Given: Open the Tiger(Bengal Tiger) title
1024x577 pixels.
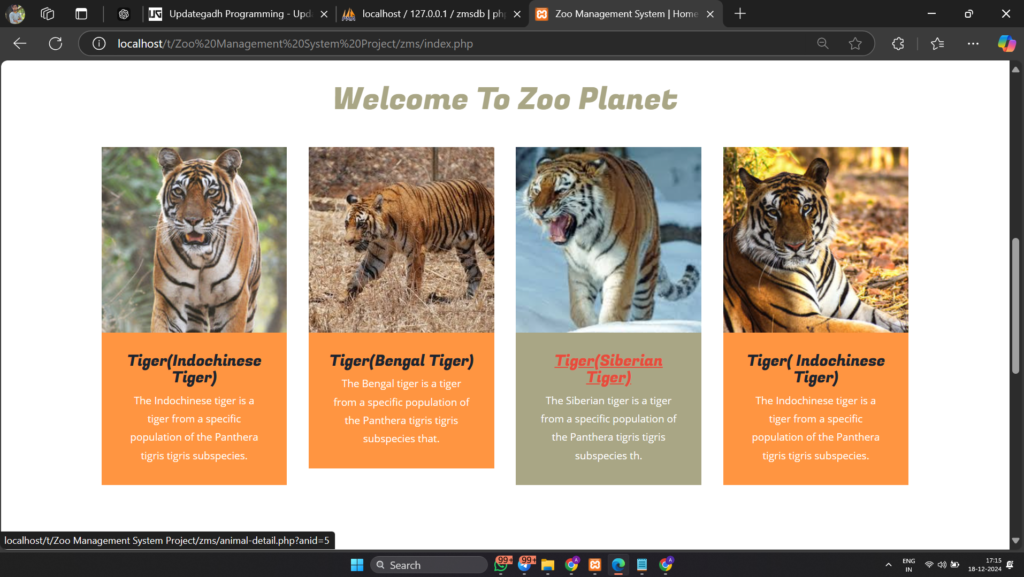Looking at the screenshot, I should pos(402,360).
